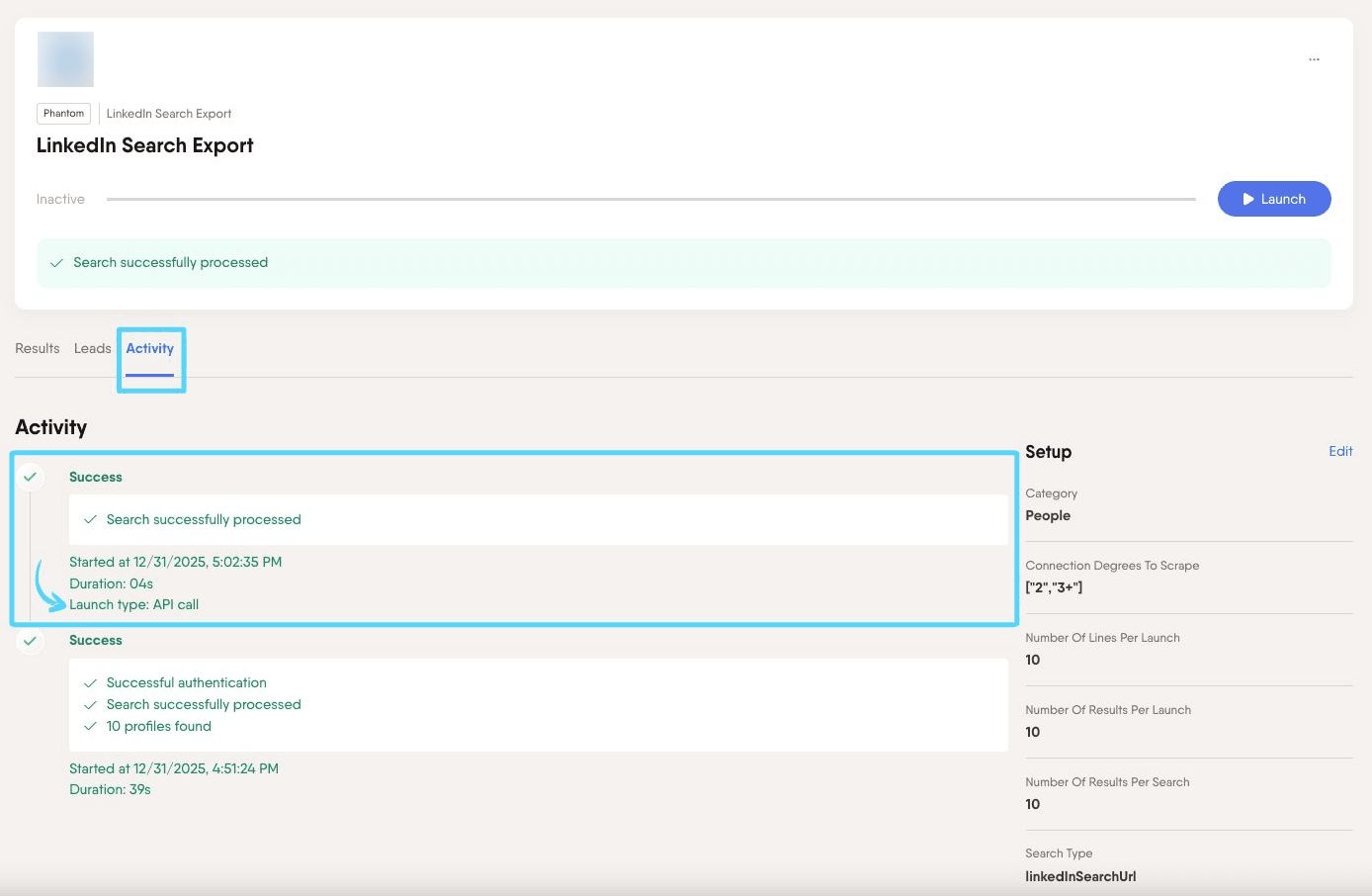Click the Launch type: API call text

(x=133, y=604)
